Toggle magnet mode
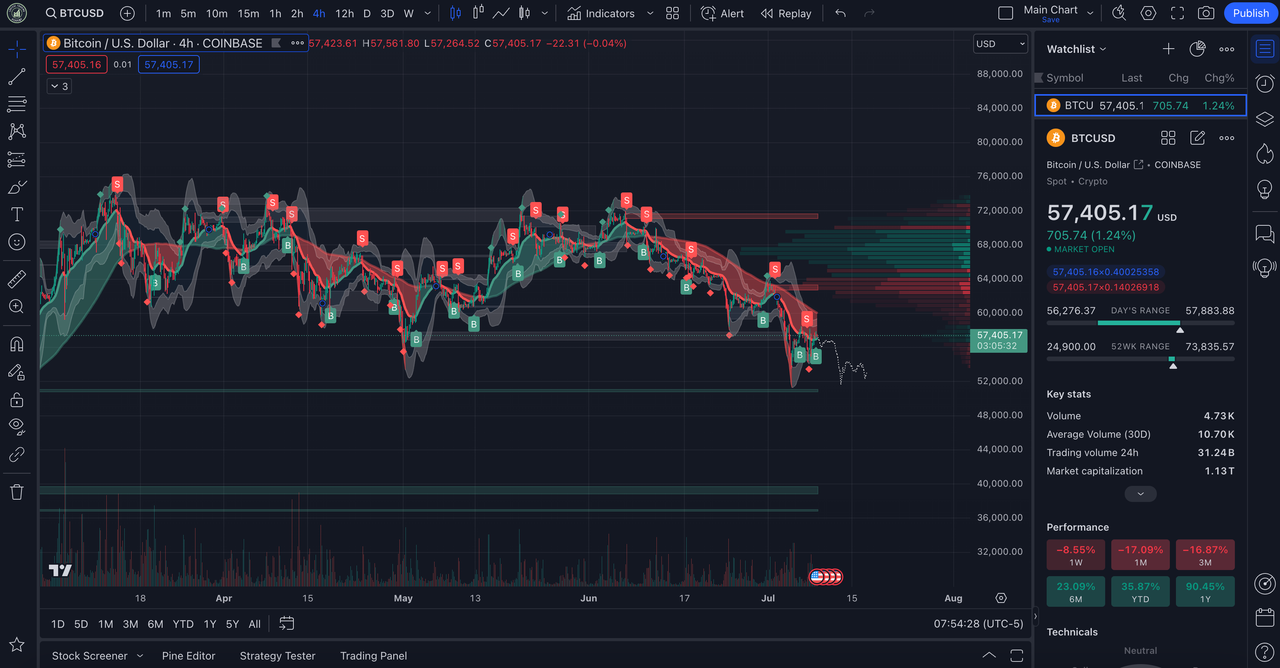This screenshot has width=1280, height=668. pos(17,344)
